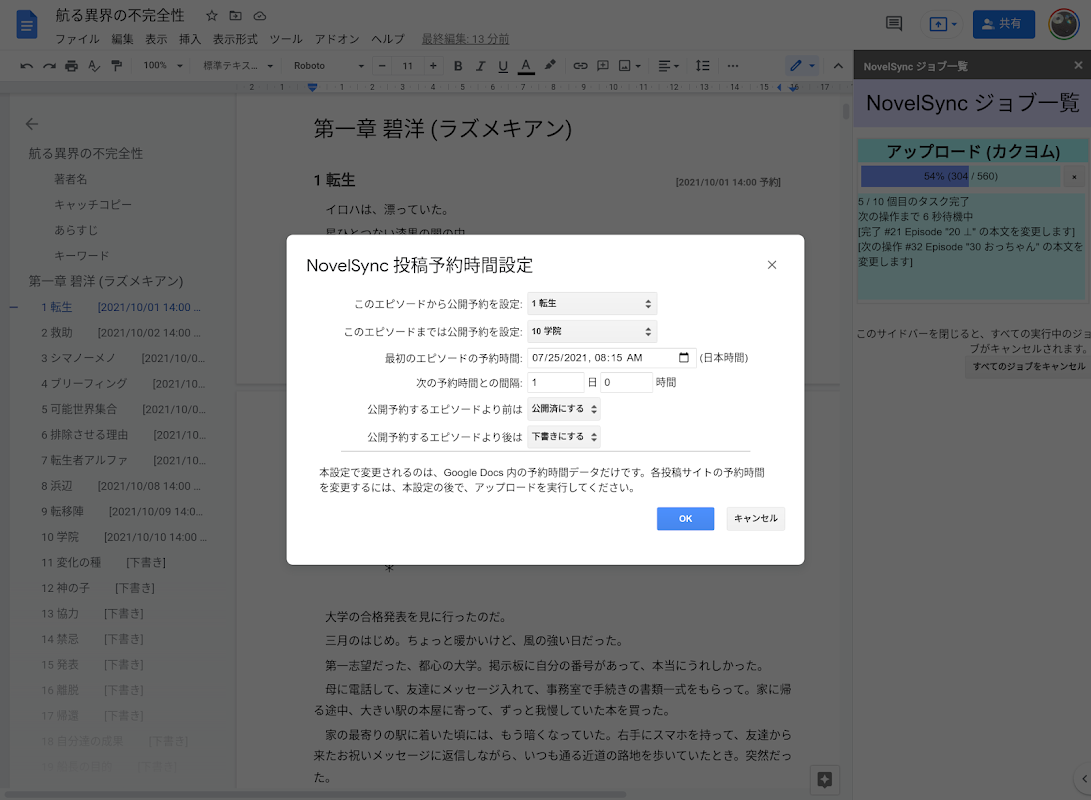Viewport: 1091px width, 800px height.
Task: Open the zoom 100% dropdown
Action: coord(163,66)
